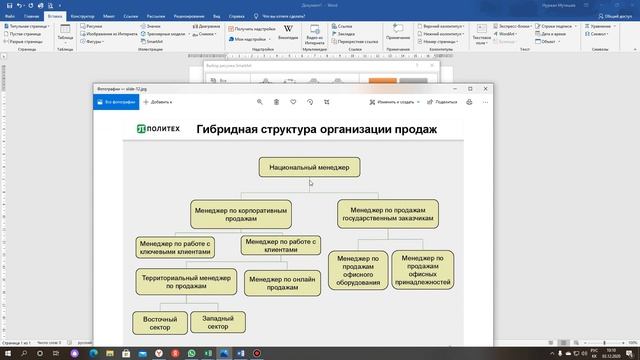This screenshot has height=360, width=640.
Task: Open Изменить и создать dropdown in Photos
Action: click(x=395, y=102)
